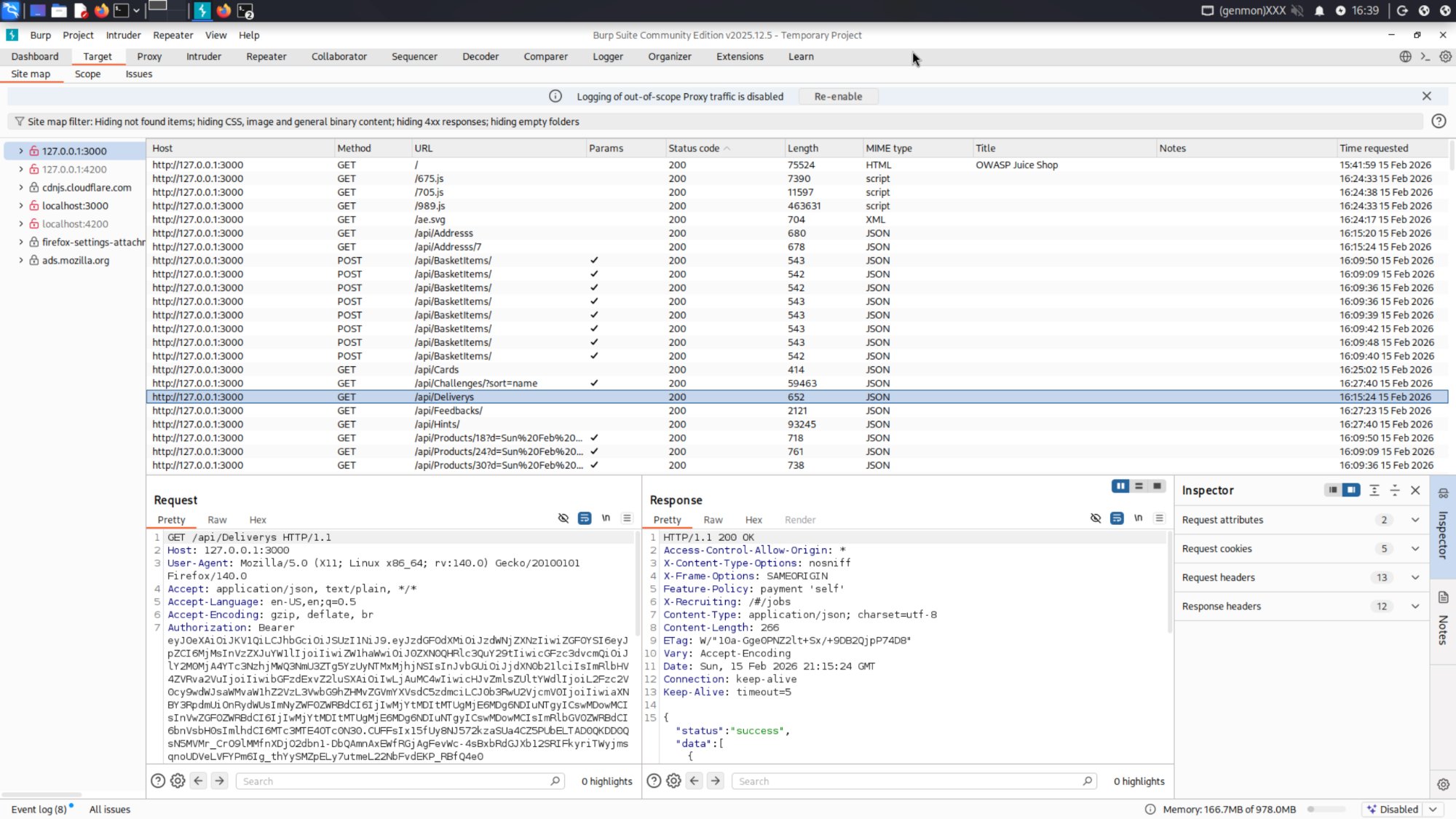This screenshot has height=819, width=1456.
Task: Open the Proxy tab
Action: pos(149,57)
